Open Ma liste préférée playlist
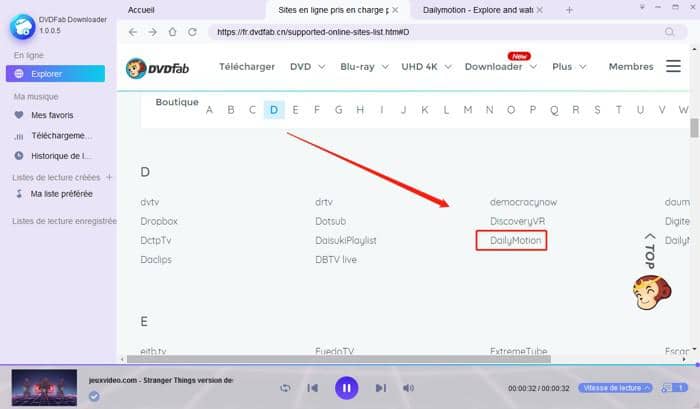The height and width of the screenshot is (409, 700). coord(54,194)
